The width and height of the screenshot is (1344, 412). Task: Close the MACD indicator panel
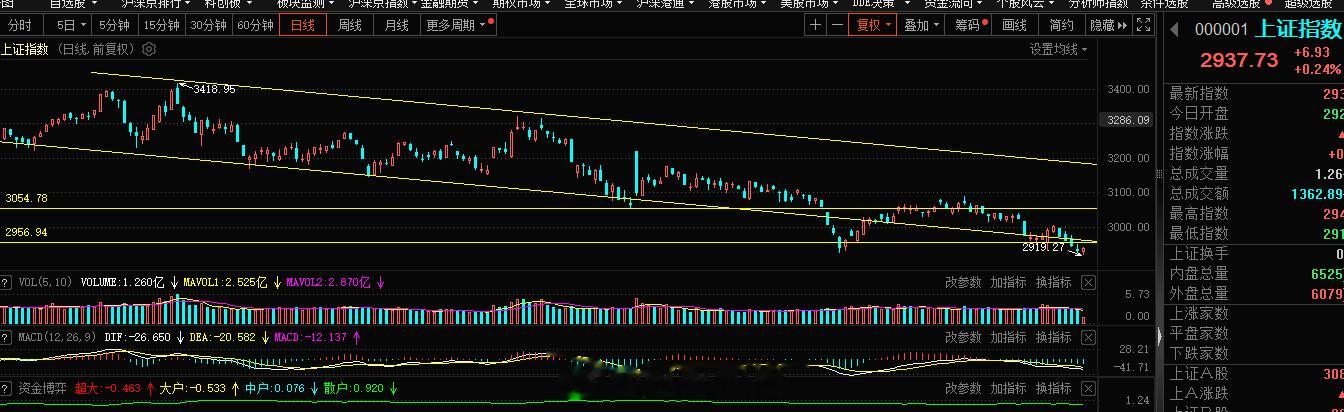pyautogui.click(x=1088, y=338)
